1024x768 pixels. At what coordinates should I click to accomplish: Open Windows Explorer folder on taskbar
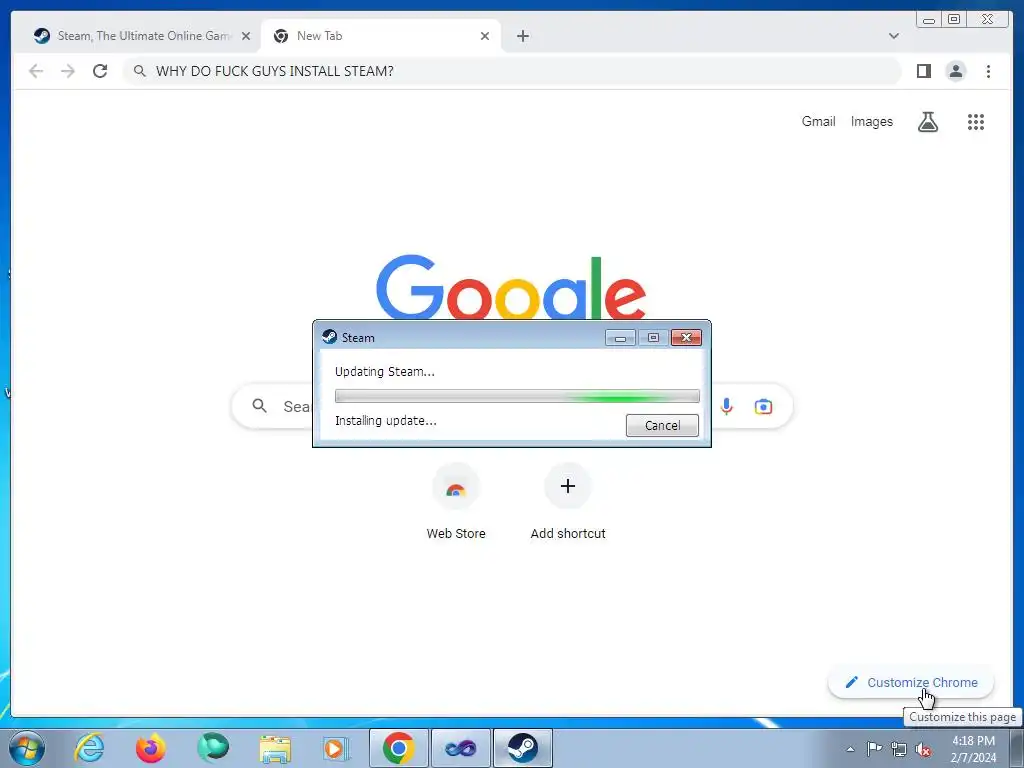pyautogui.click(x=275, y=748)
